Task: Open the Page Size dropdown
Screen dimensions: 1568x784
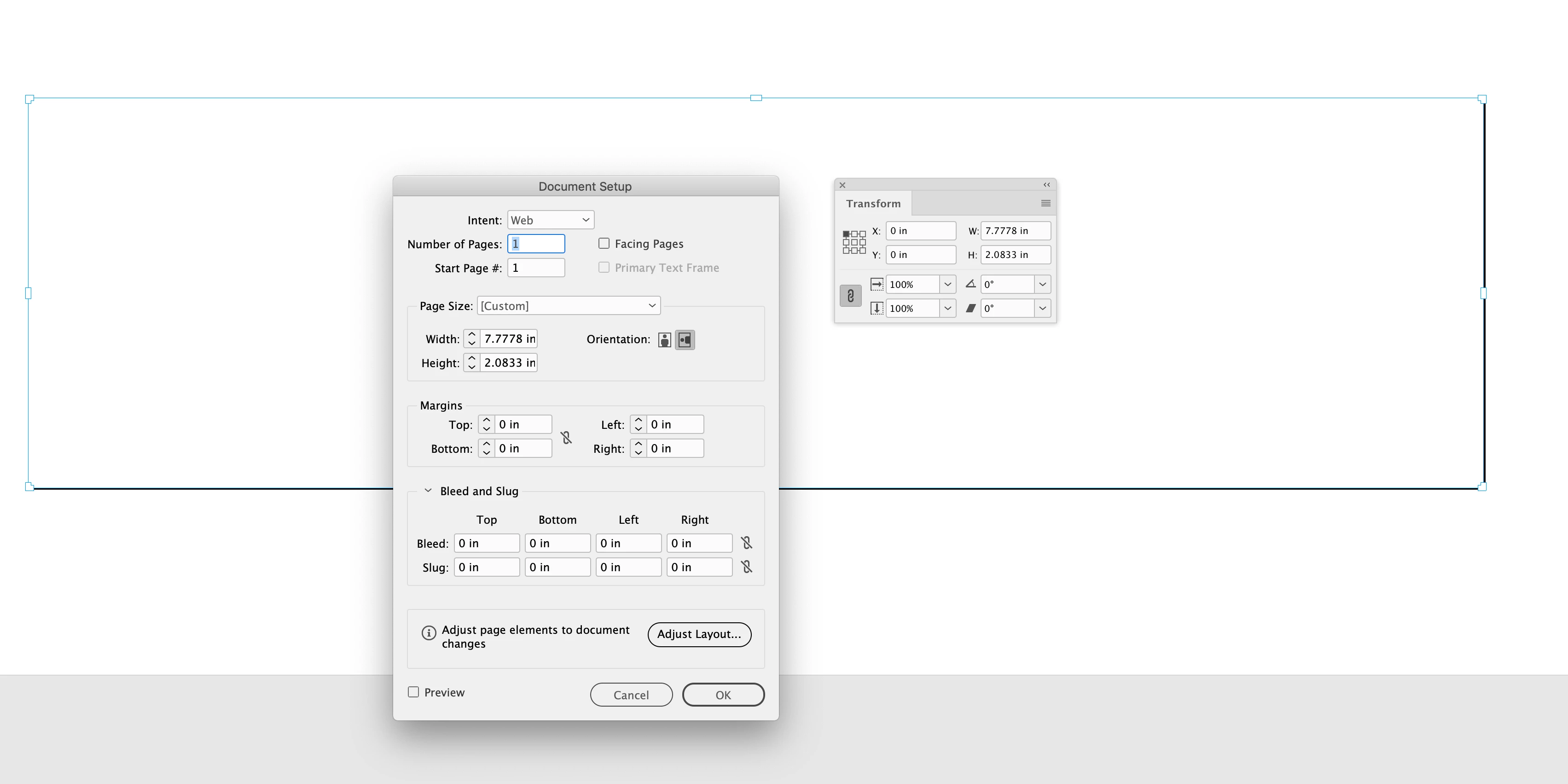Action: point(569,306)
